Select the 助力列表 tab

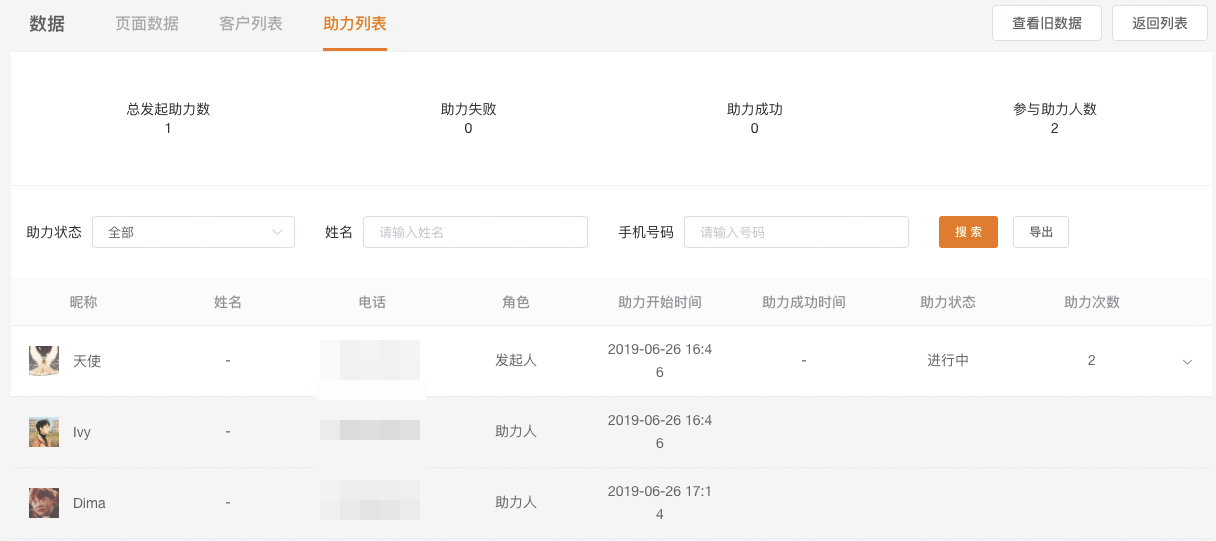(355, 24)
